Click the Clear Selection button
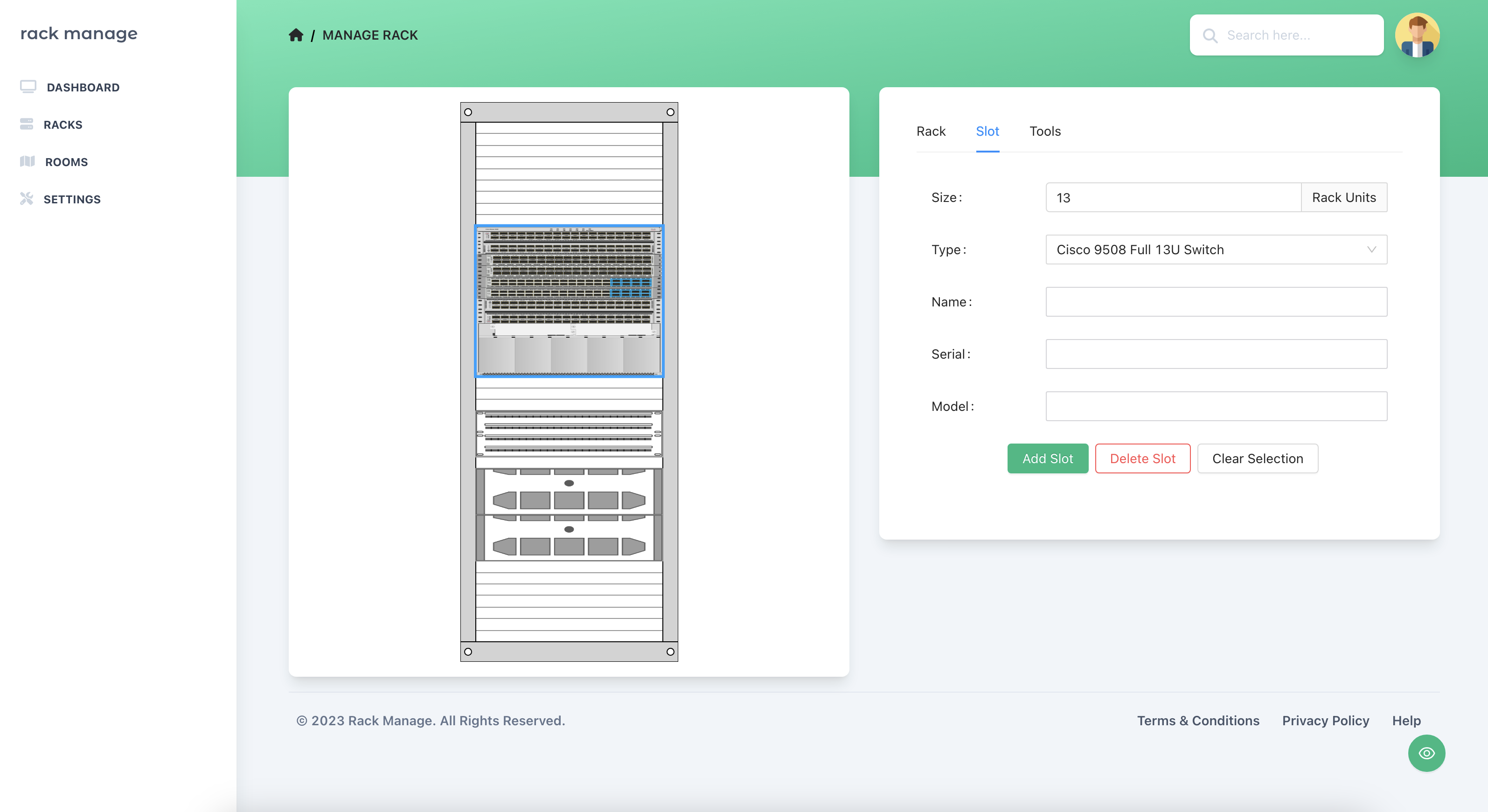Viewport: 1488px width, 812px height. point(1258,458)
